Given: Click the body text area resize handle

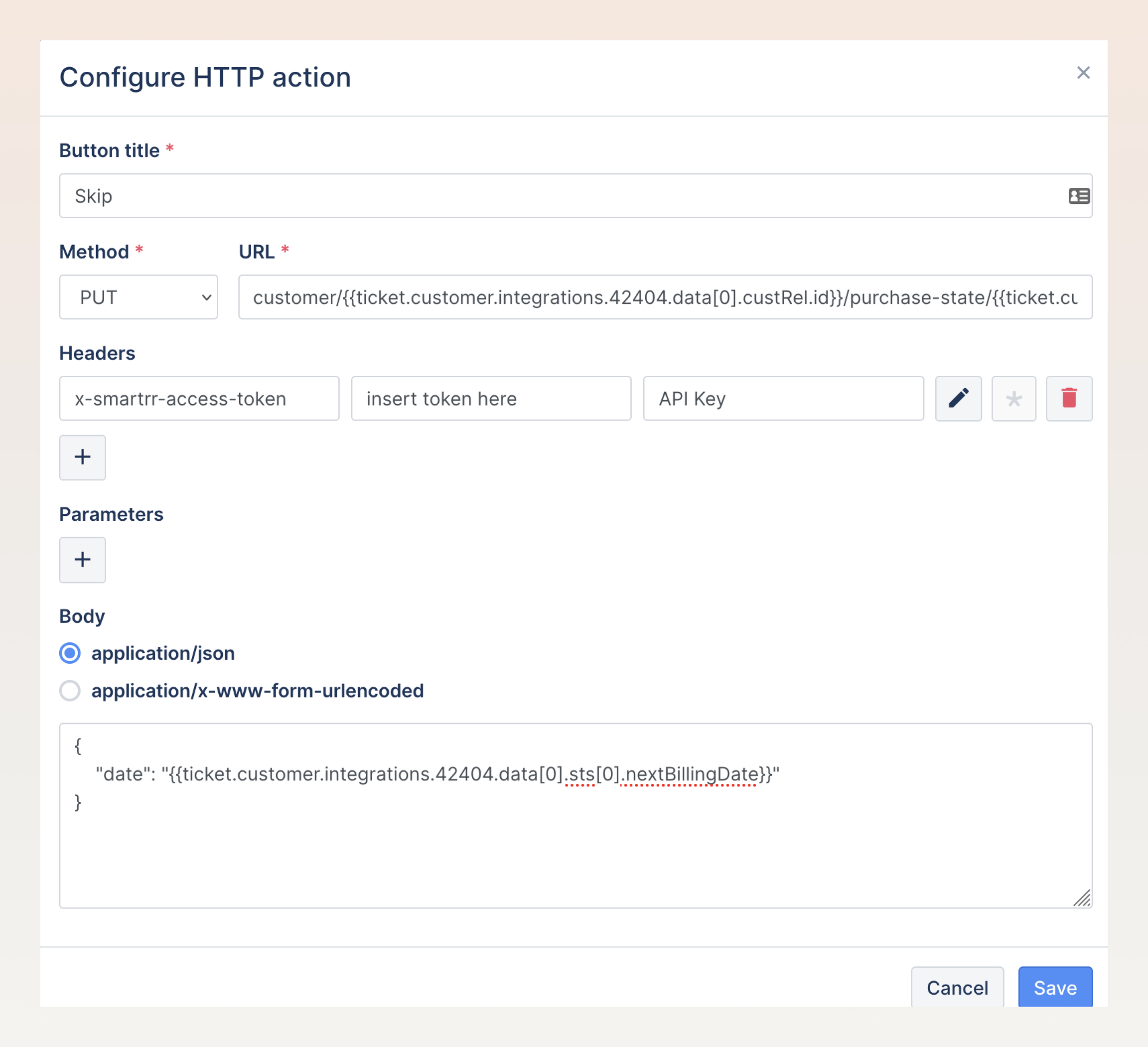Looking at the screenshot, I should [1081, 898].
